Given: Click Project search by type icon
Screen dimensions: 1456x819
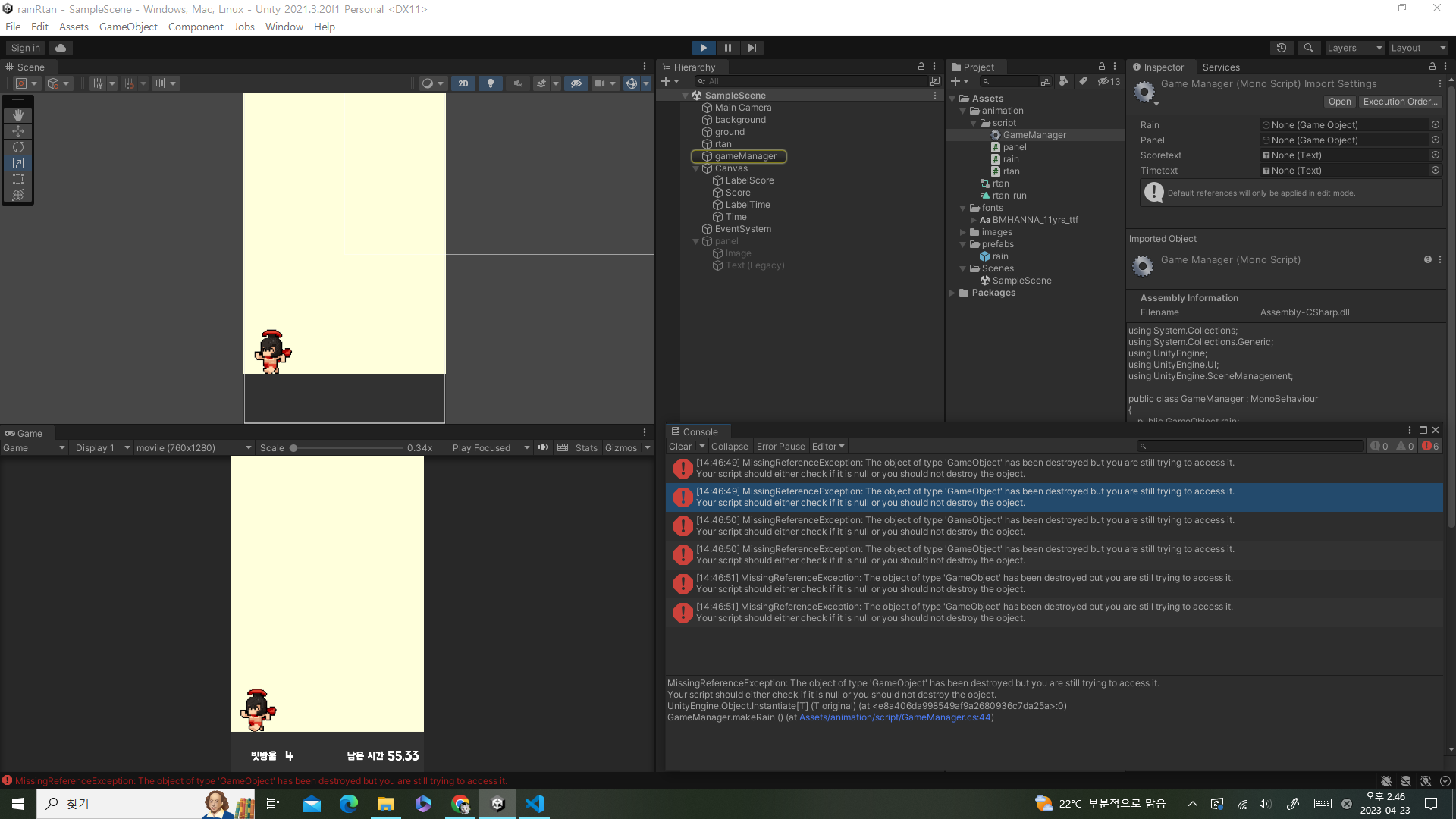Looking at the screenshot, I should (x=1064, y=81).
